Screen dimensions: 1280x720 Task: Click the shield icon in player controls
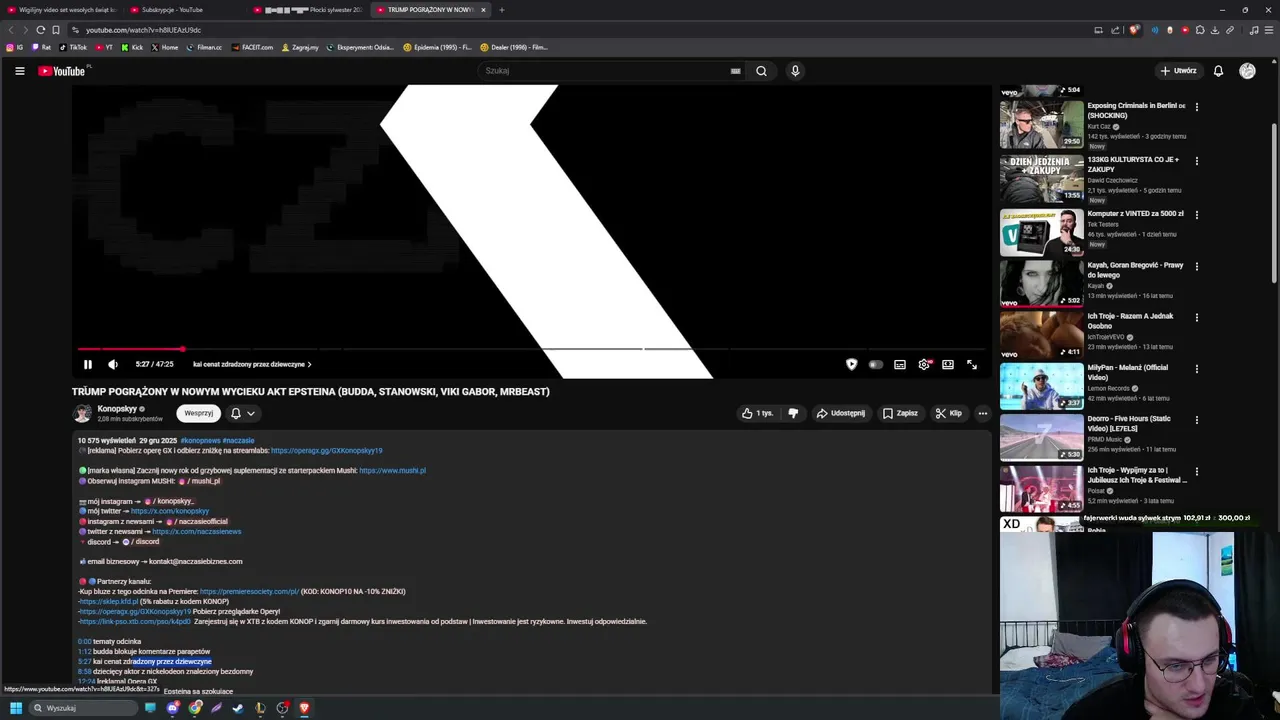pos(851,365)
